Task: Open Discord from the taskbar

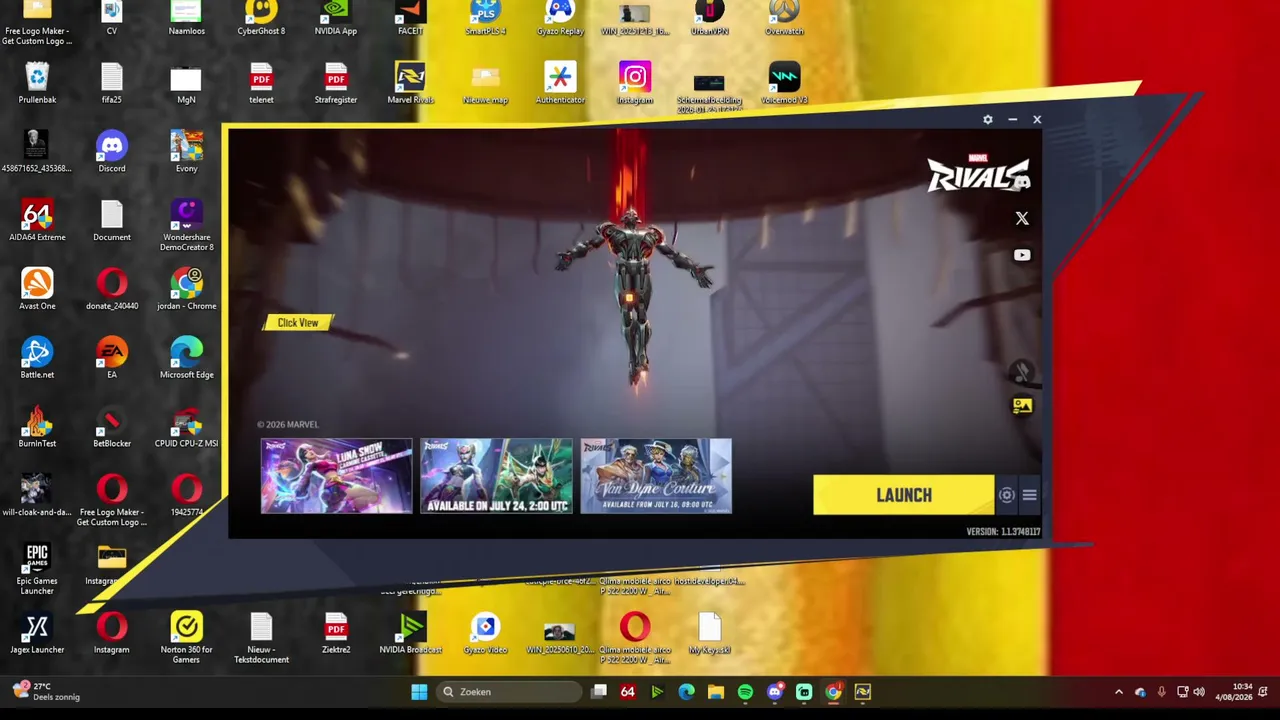Action: 775,692
